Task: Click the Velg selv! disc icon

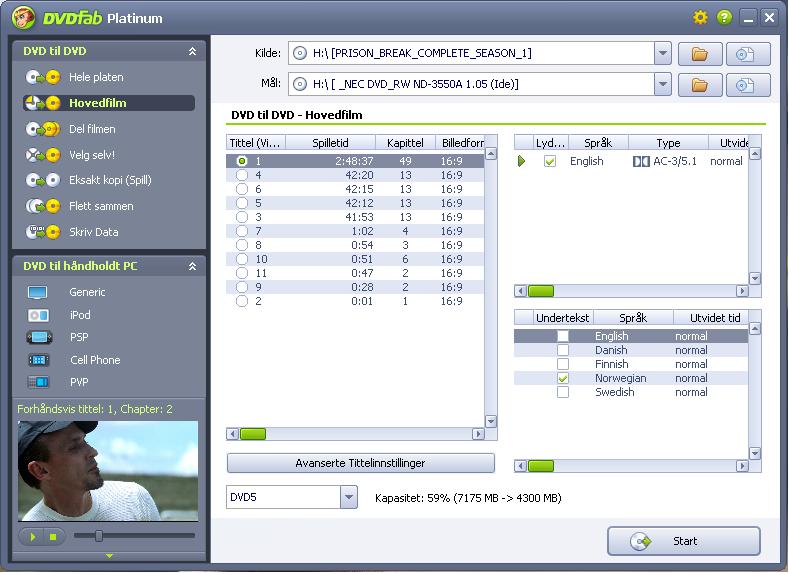Action: [43, 155]
